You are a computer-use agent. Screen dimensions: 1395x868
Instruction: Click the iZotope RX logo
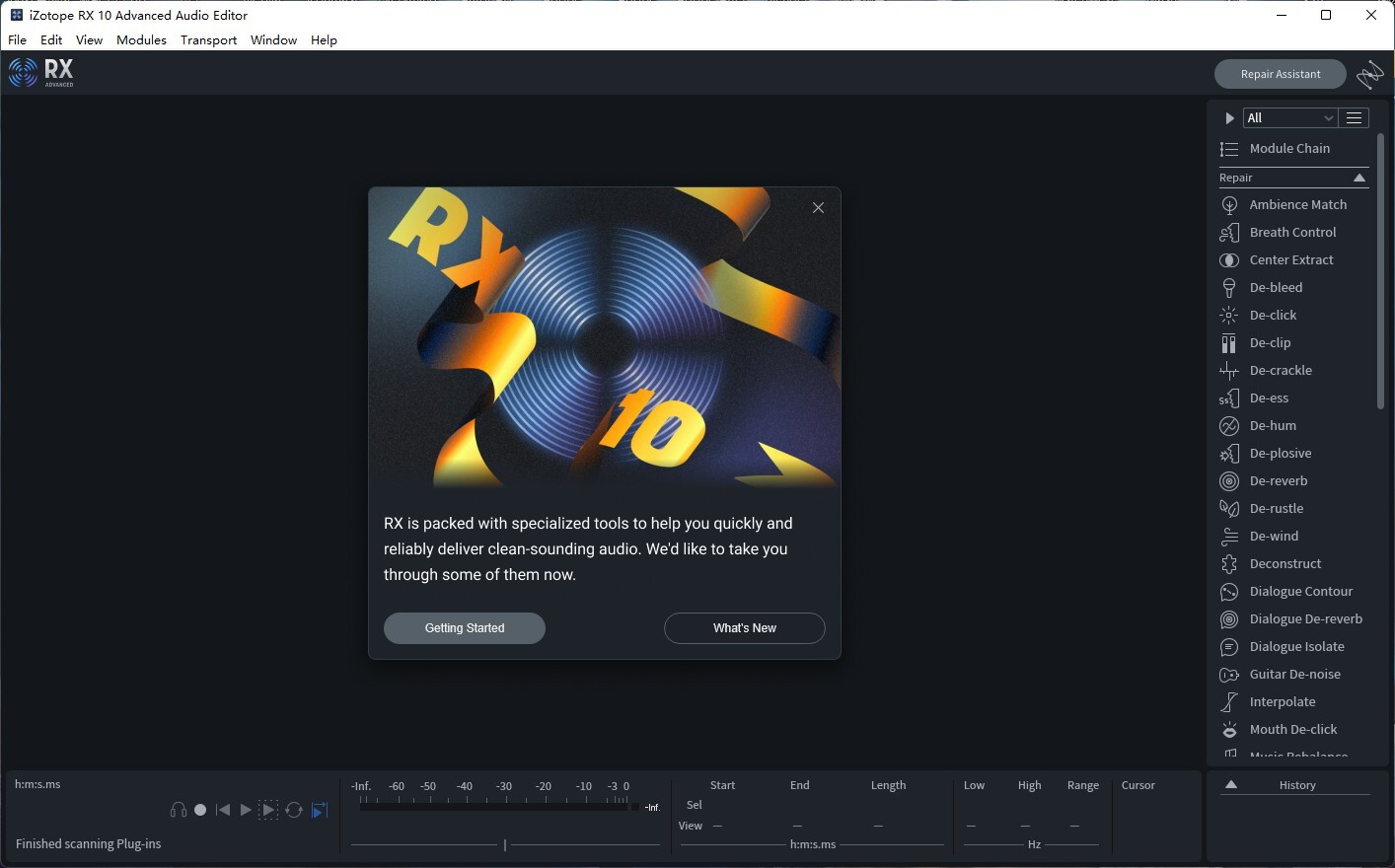pos(41,72)
